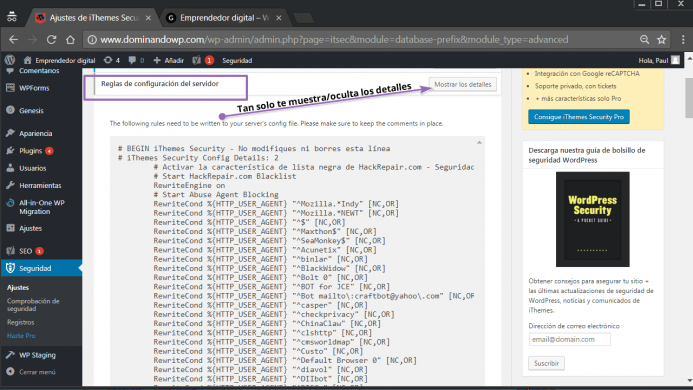Click the '^ChinaClaw' rewrite rule line
Viewport: 693px width, 390px height.
click(x=267, y=324)
